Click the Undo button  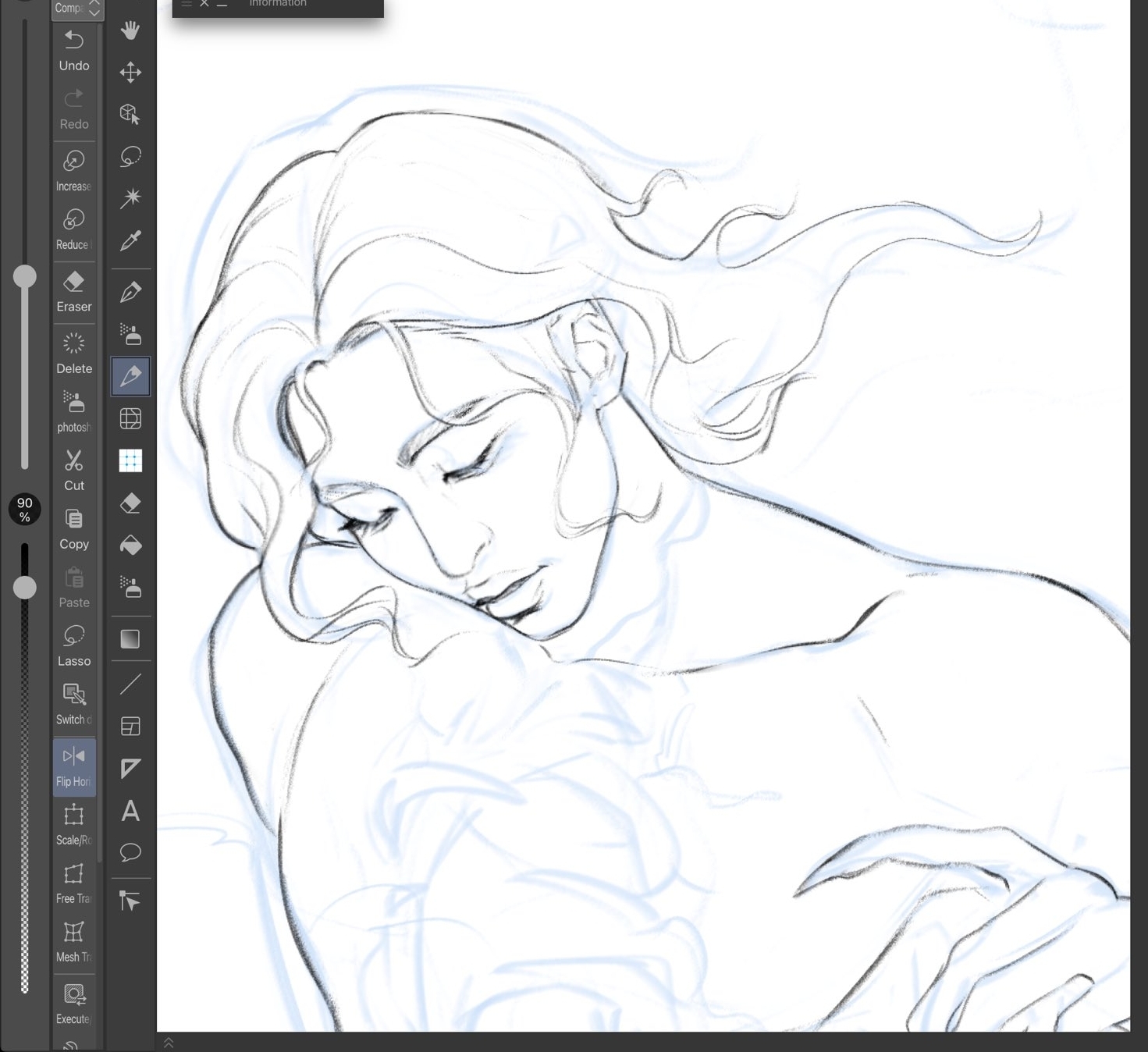[x=74, y=51]
